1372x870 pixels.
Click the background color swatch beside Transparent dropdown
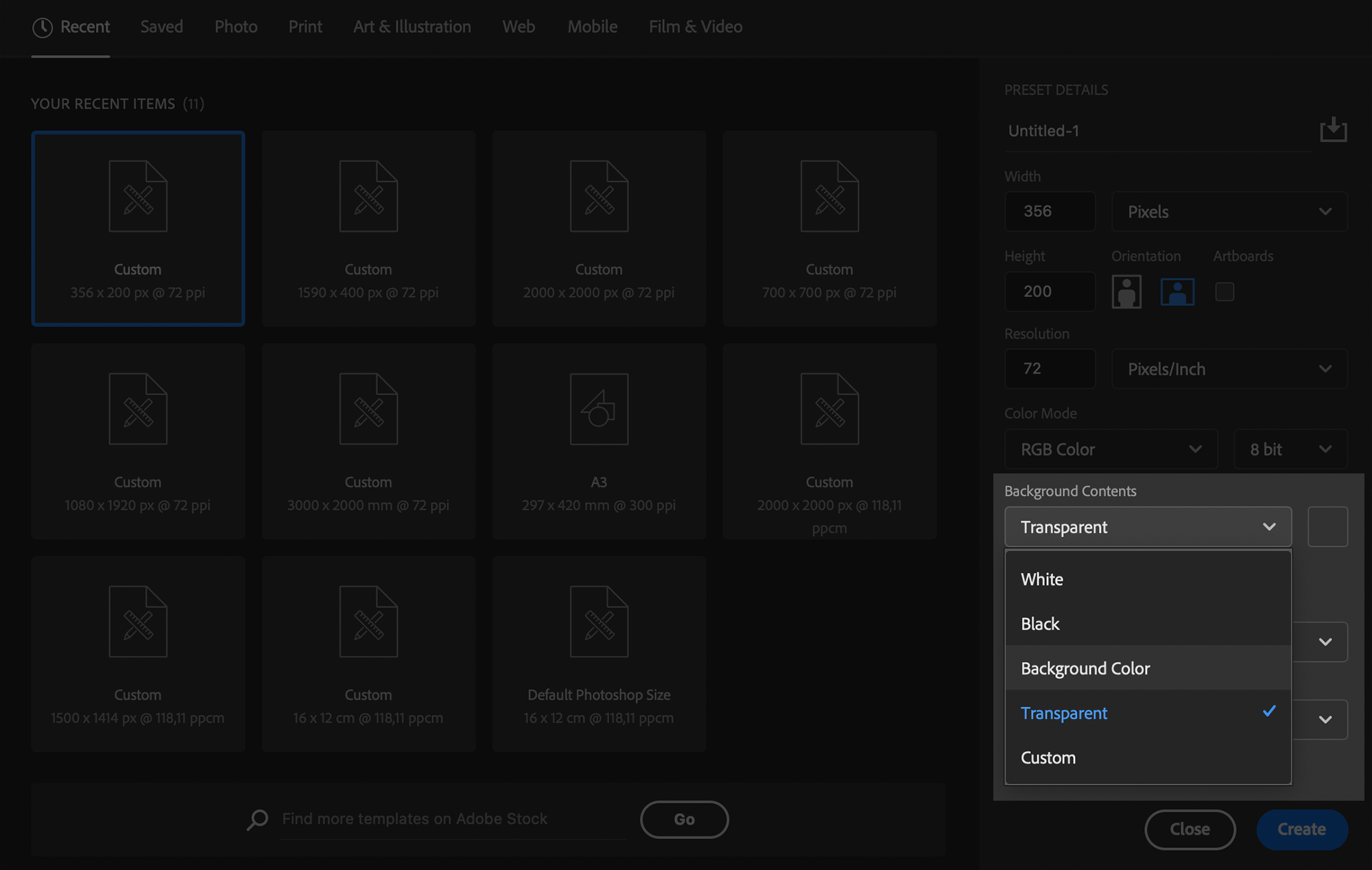(1327, 527)
